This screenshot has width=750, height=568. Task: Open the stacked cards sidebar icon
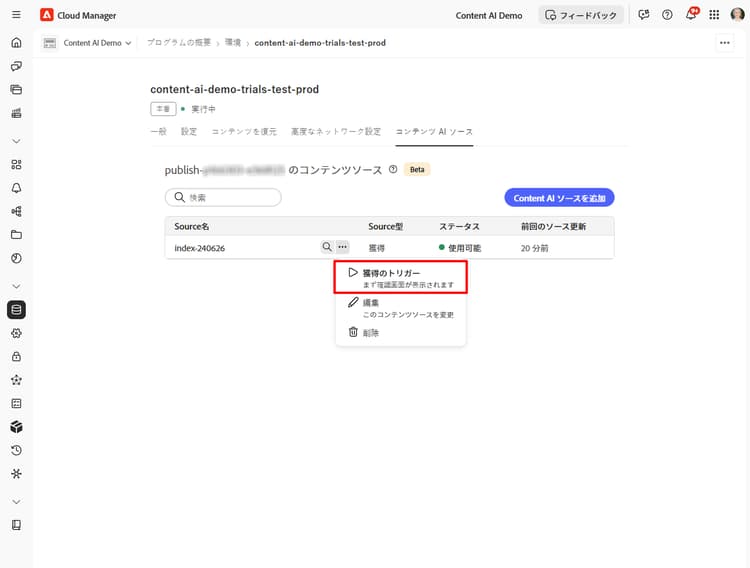click(x=16, y=89)
